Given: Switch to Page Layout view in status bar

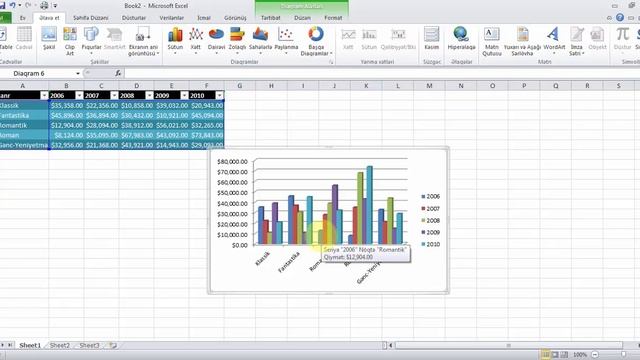Looking at the screenshot, I should [555, 355].
